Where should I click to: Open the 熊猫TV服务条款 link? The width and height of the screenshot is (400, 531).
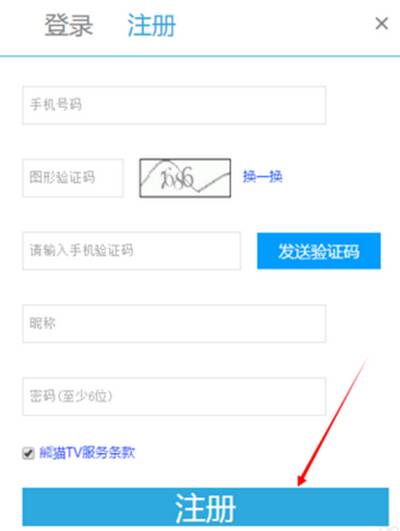pos(87,452)
